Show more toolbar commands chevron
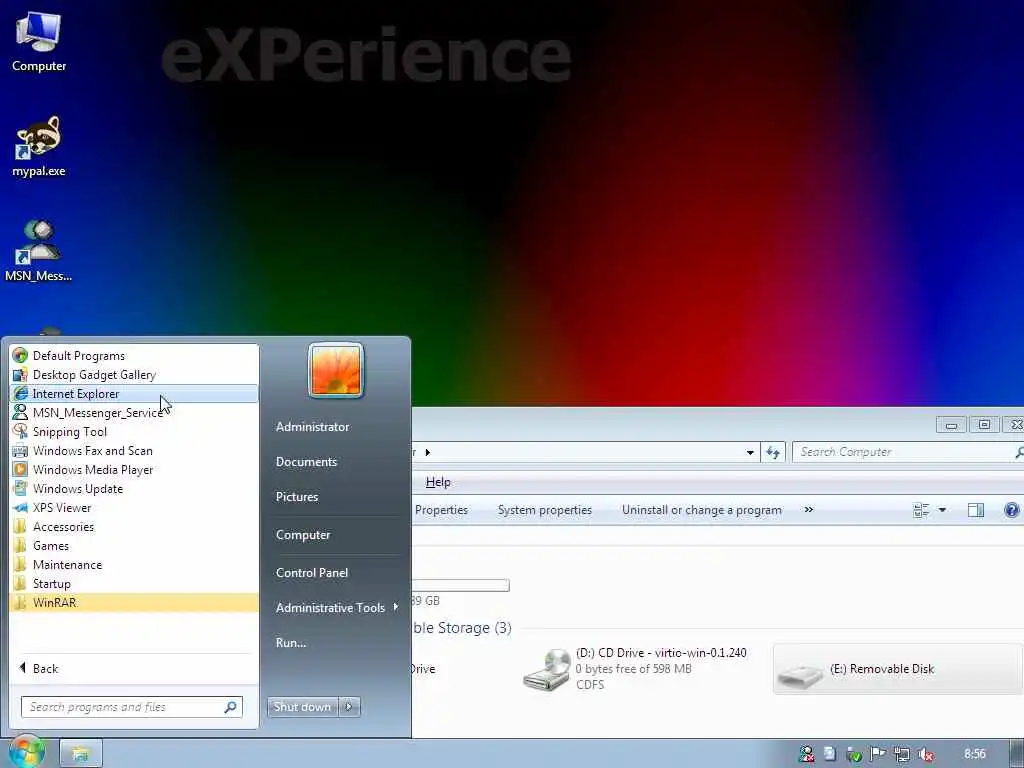1024x768 pixels. click(x=808, y=509)
